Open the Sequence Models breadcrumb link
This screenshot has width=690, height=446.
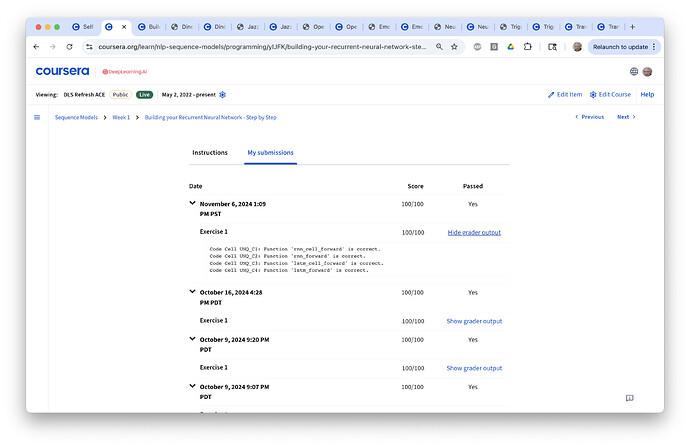(76, 117)
